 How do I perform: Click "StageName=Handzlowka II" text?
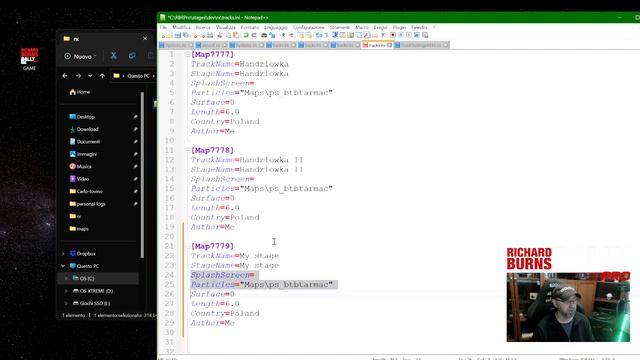coord(247,169)
